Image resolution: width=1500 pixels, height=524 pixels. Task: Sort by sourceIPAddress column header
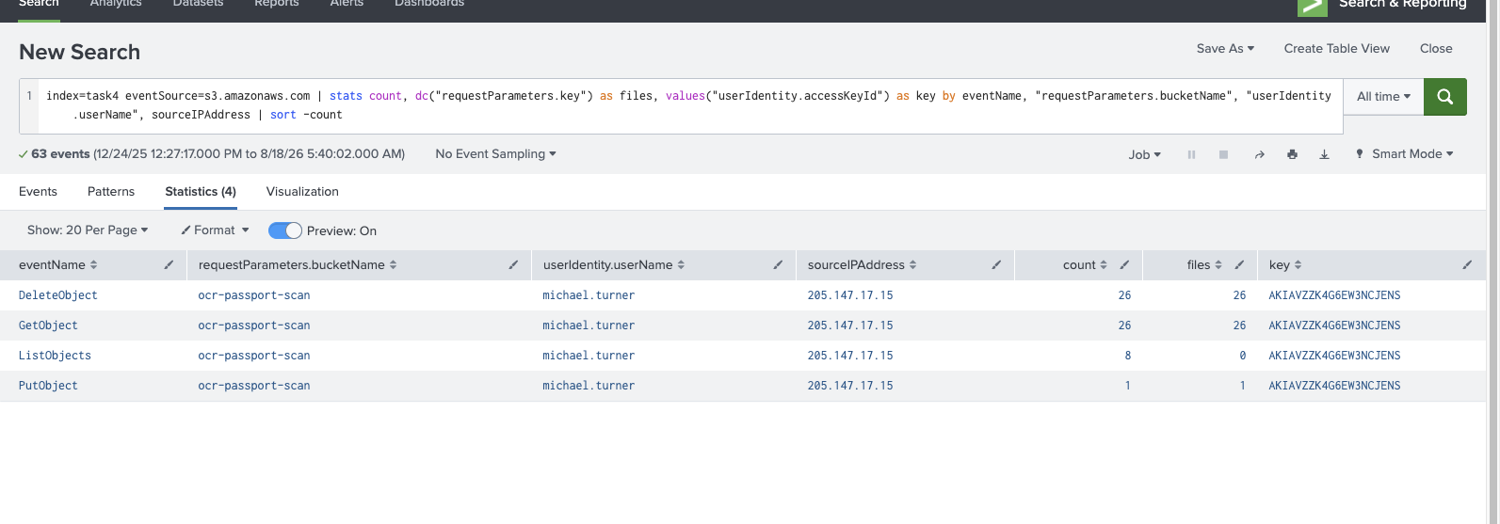point(863,265)
